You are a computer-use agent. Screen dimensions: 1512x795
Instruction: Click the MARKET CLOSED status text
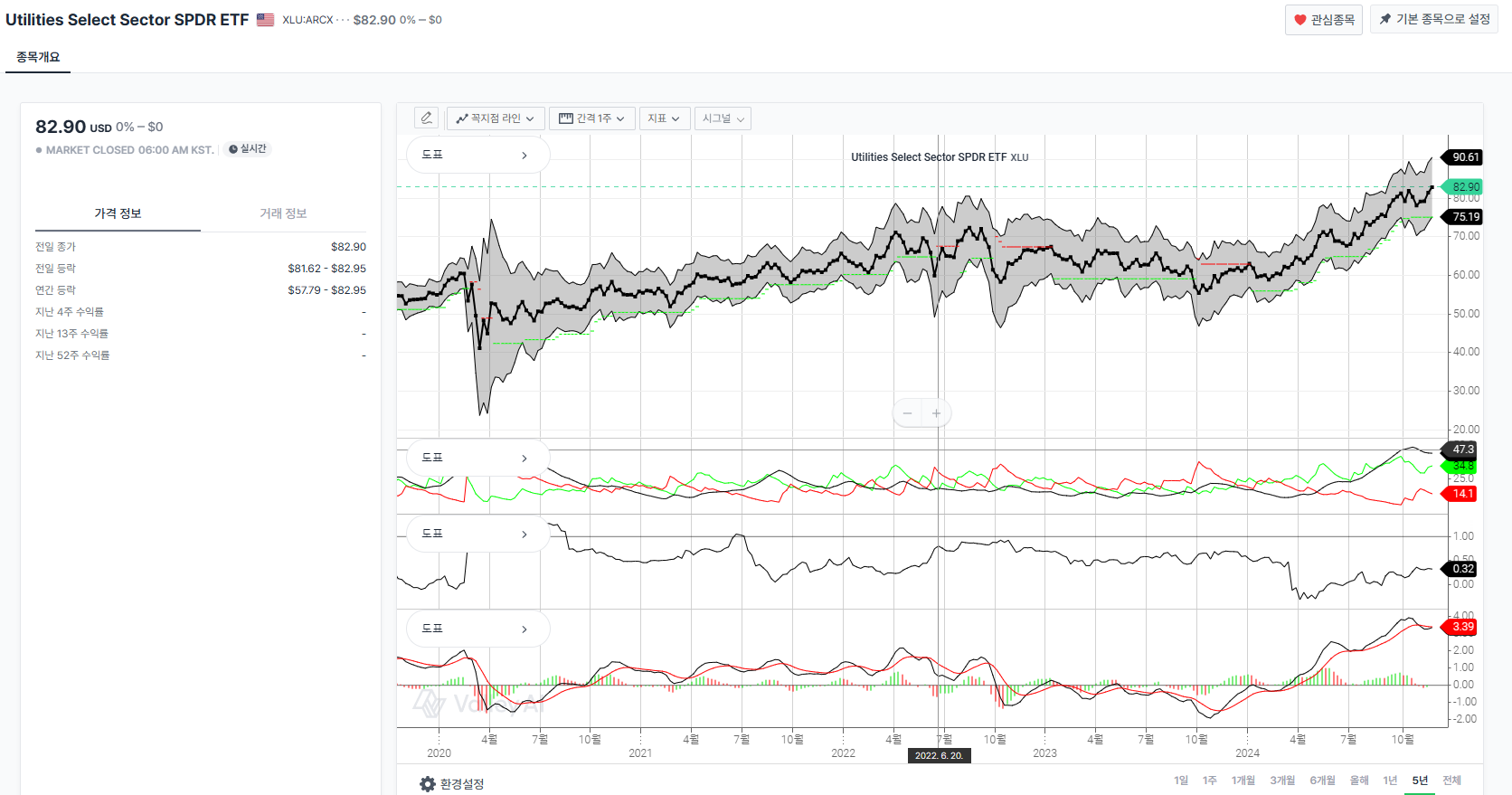(130, 150)
